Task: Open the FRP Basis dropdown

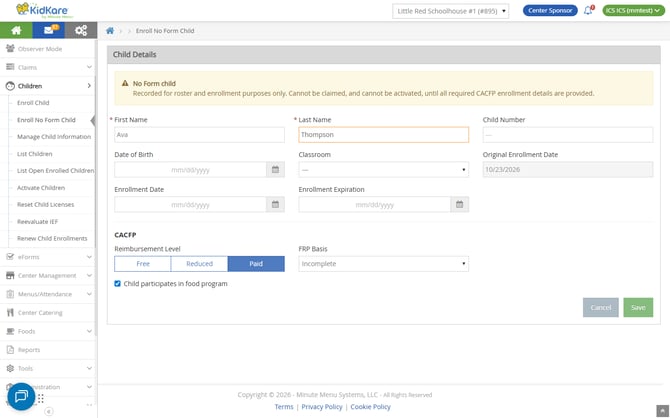Action: [x=384, y=264]
